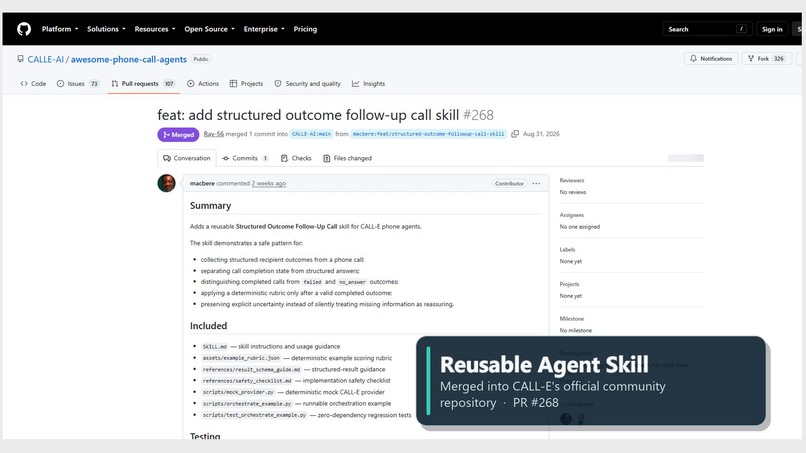Click the macbere feat/structured-outcome-followup-call-skill branch label

tap(428, 134)
